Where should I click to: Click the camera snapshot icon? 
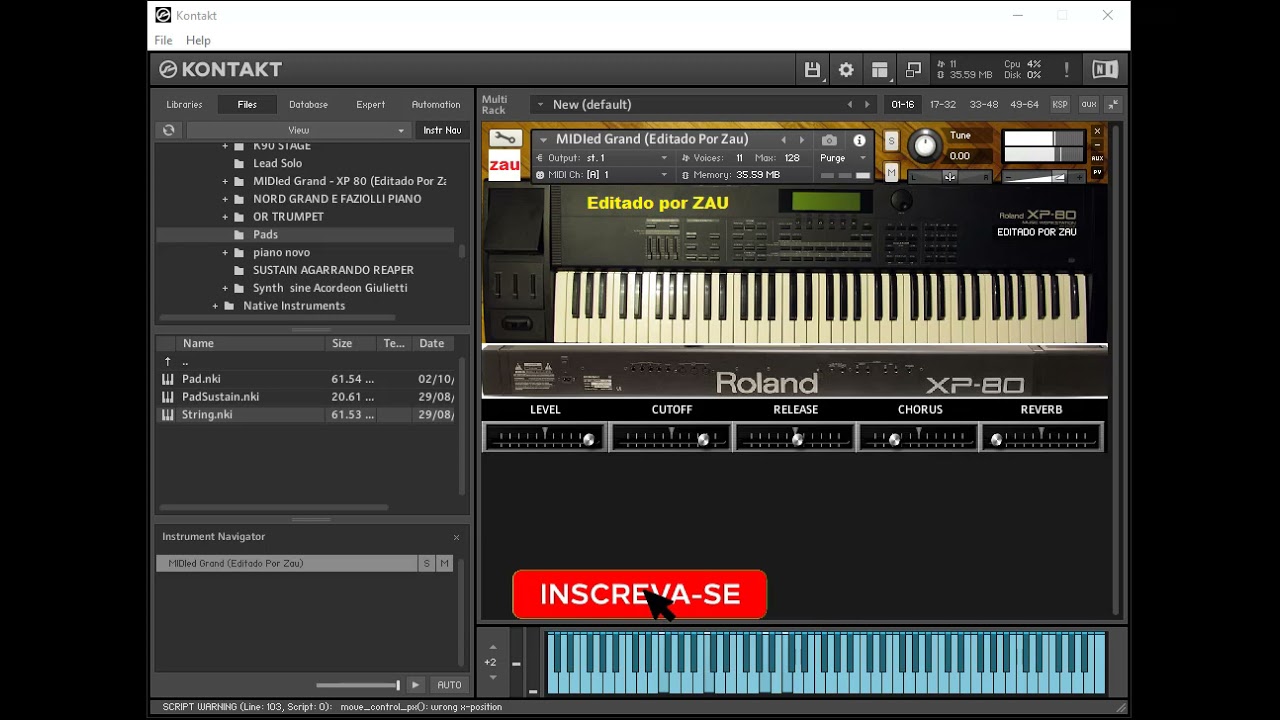tap(829, 140)
